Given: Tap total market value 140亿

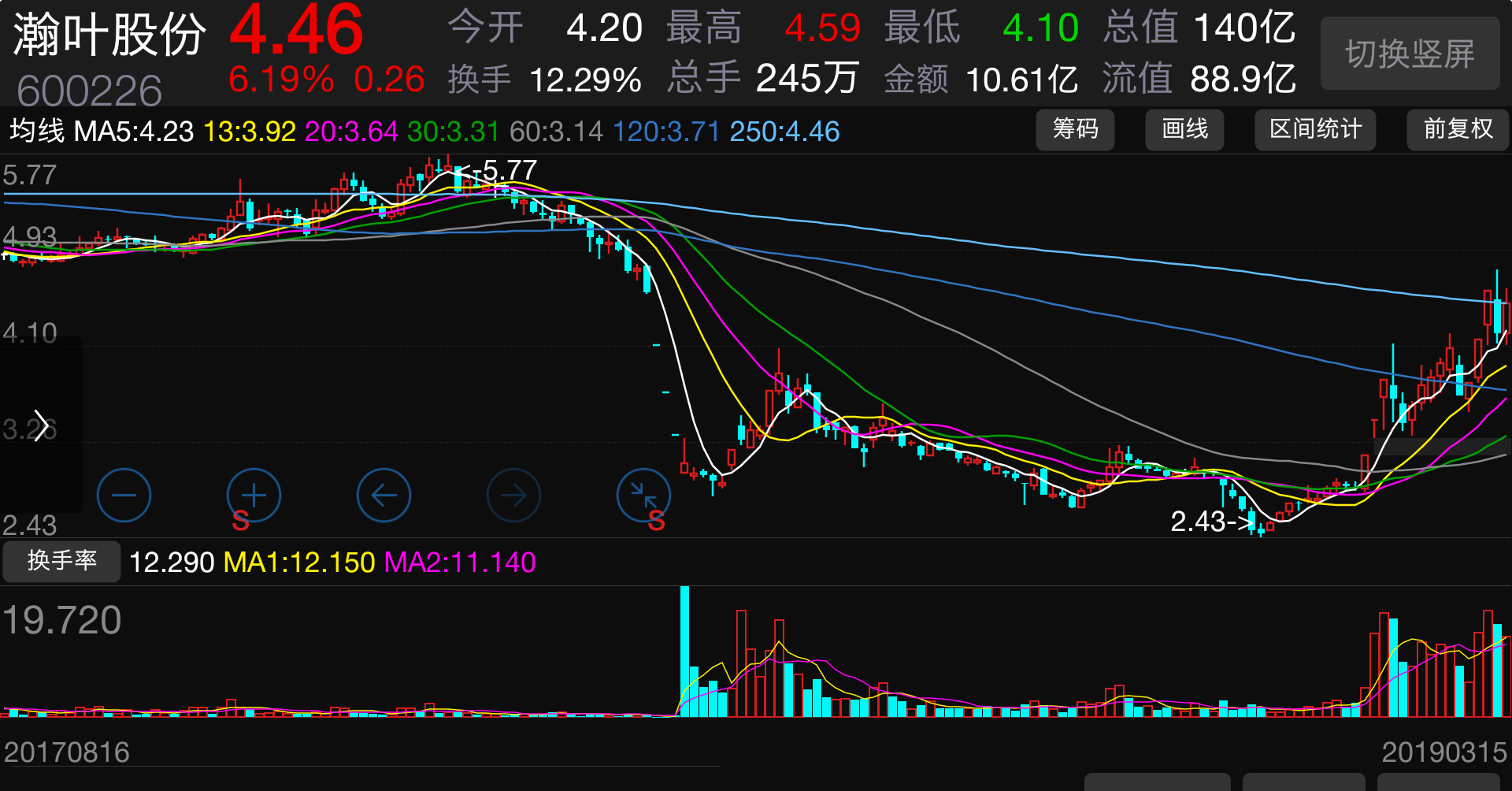Looking at the screenshot, I should [x=1245, y=28].
